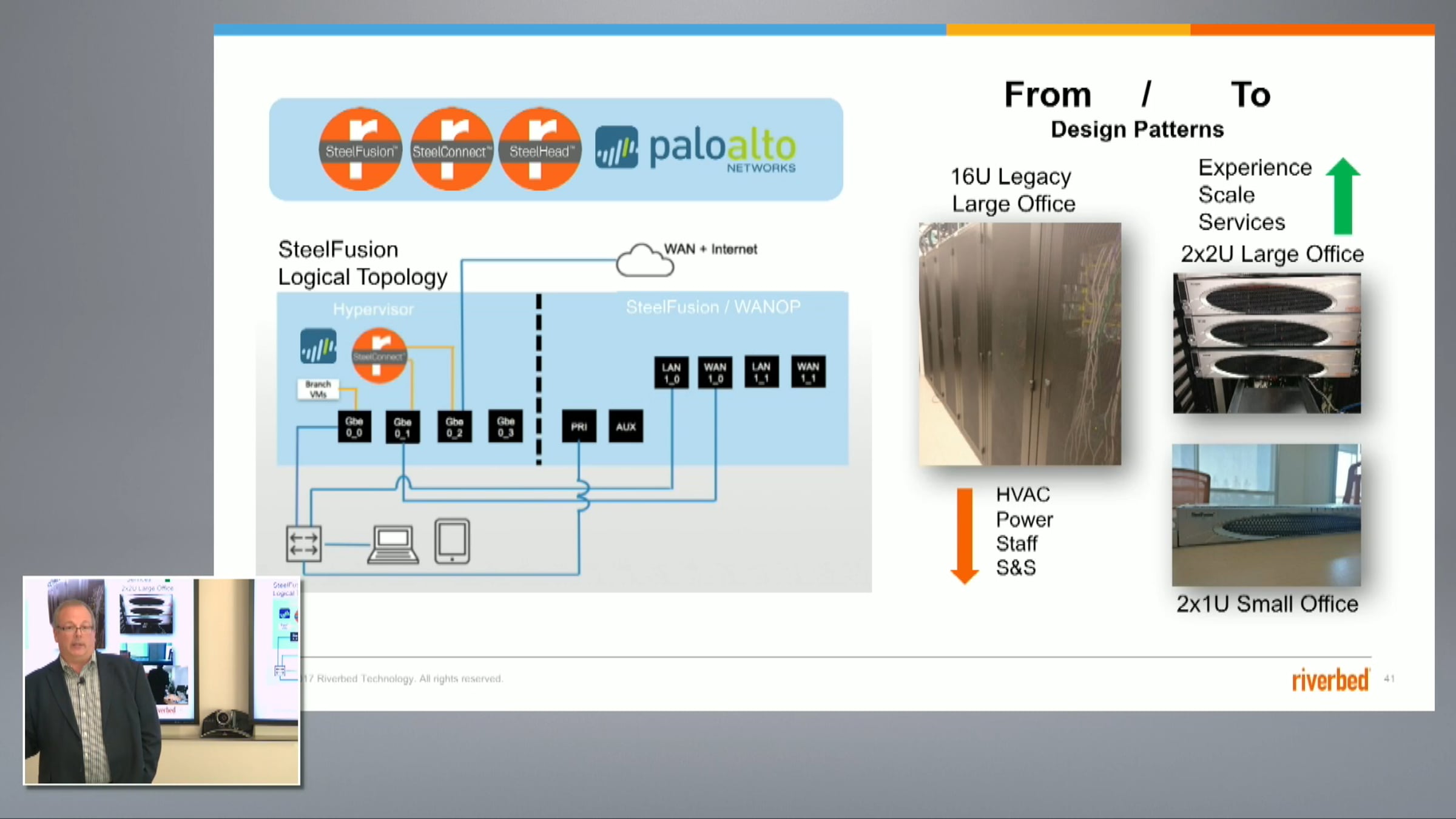Click the 2x2U Large Office appliance photo
This screenshot has height=819, width=1456.
click(x=1267, y=343)
